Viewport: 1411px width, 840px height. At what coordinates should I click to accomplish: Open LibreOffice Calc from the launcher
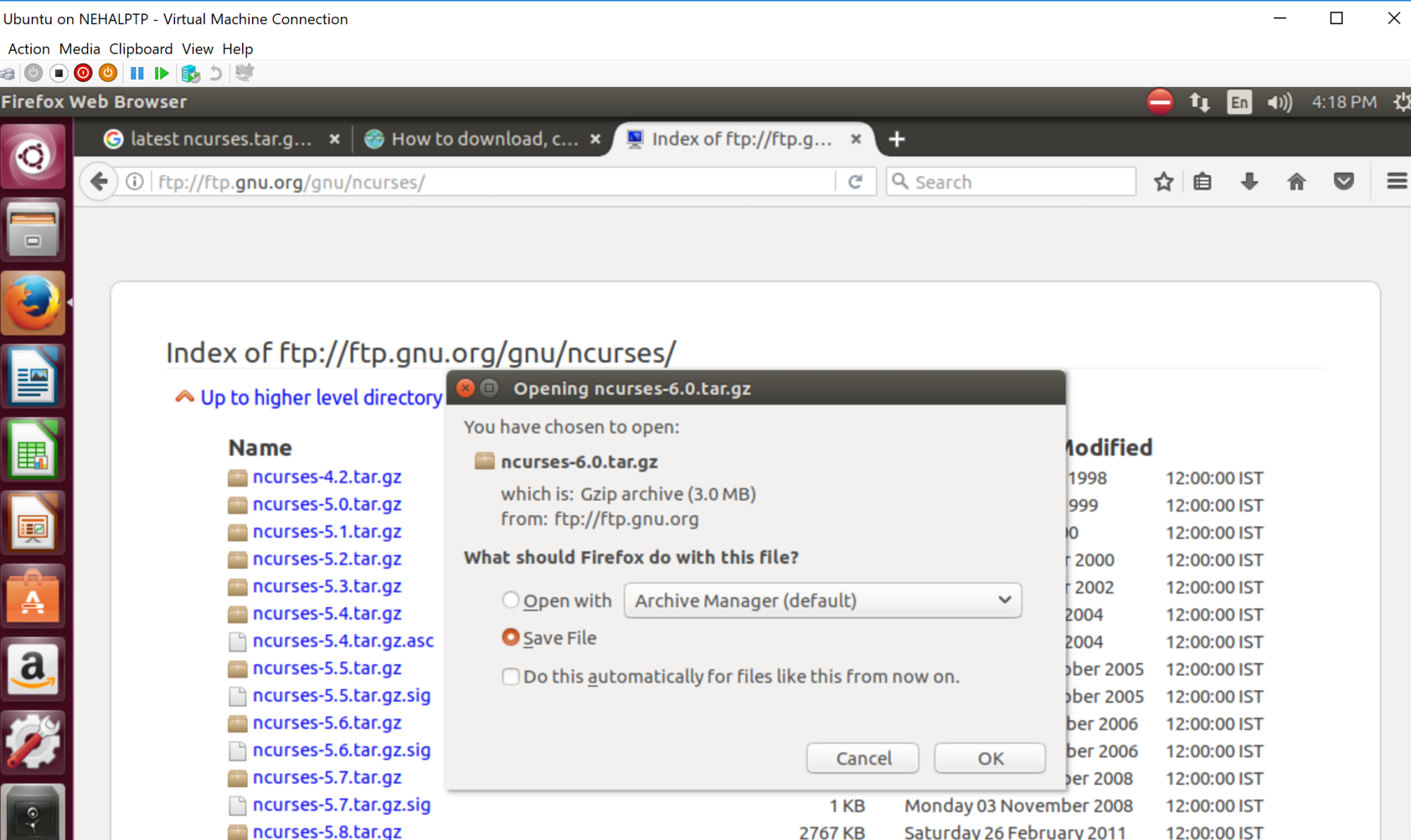tap(32, 451)
